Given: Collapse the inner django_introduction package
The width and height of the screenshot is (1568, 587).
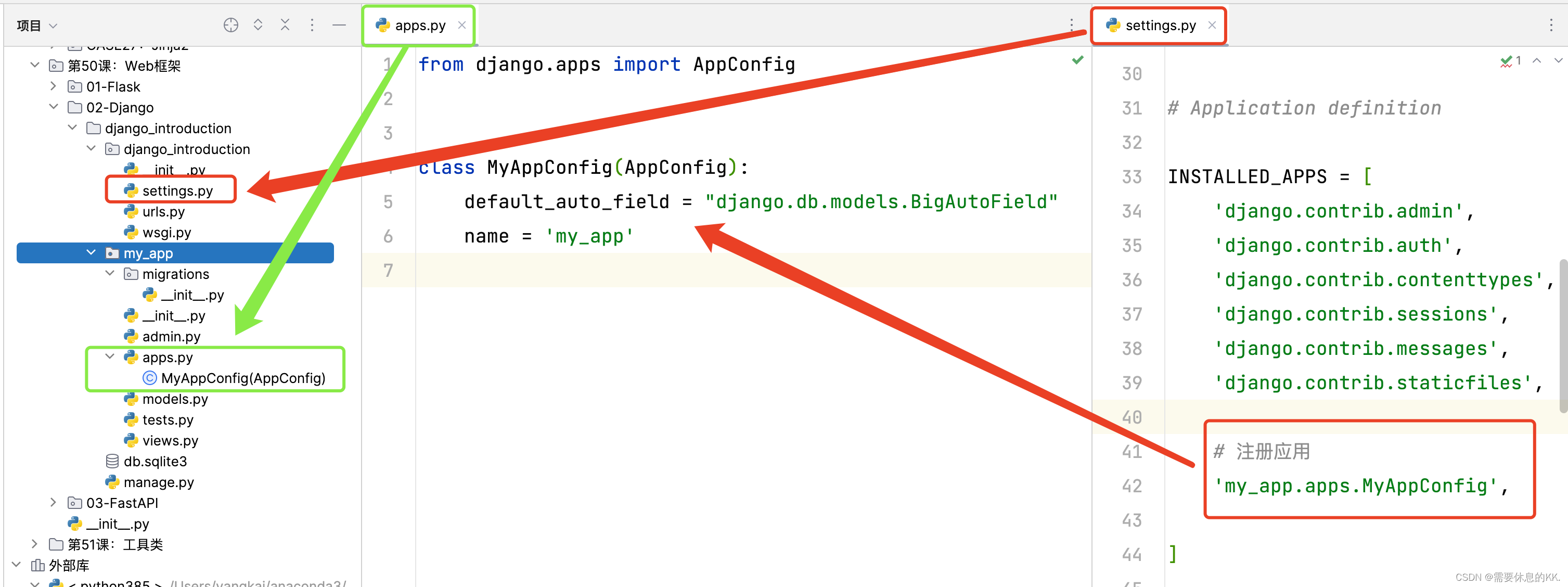Looking at the screenshot, I should [x=92, y=148].
